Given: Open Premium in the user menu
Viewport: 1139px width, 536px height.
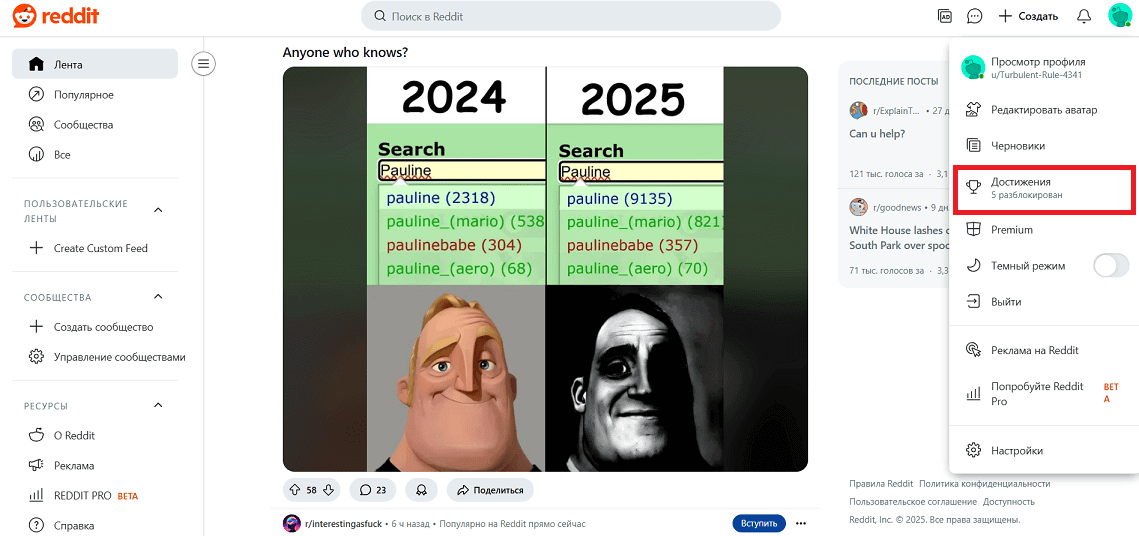Looking at the screenshot, I should (1043, 230).
